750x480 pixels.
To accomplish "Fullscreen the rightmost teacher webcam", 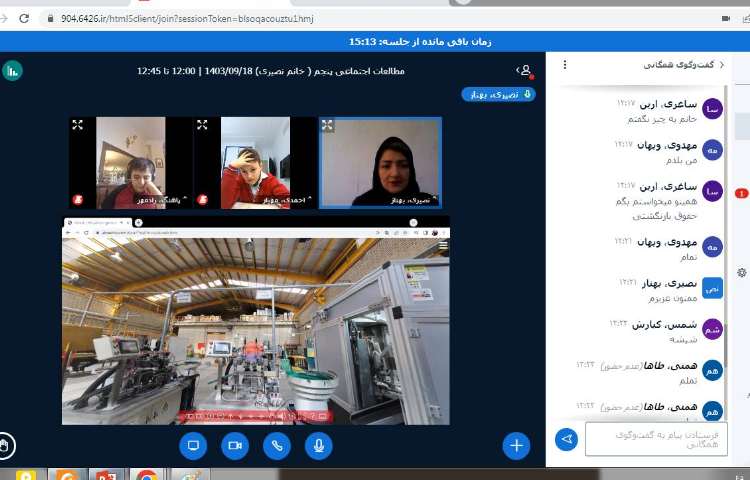I will [x=327, y=125].
